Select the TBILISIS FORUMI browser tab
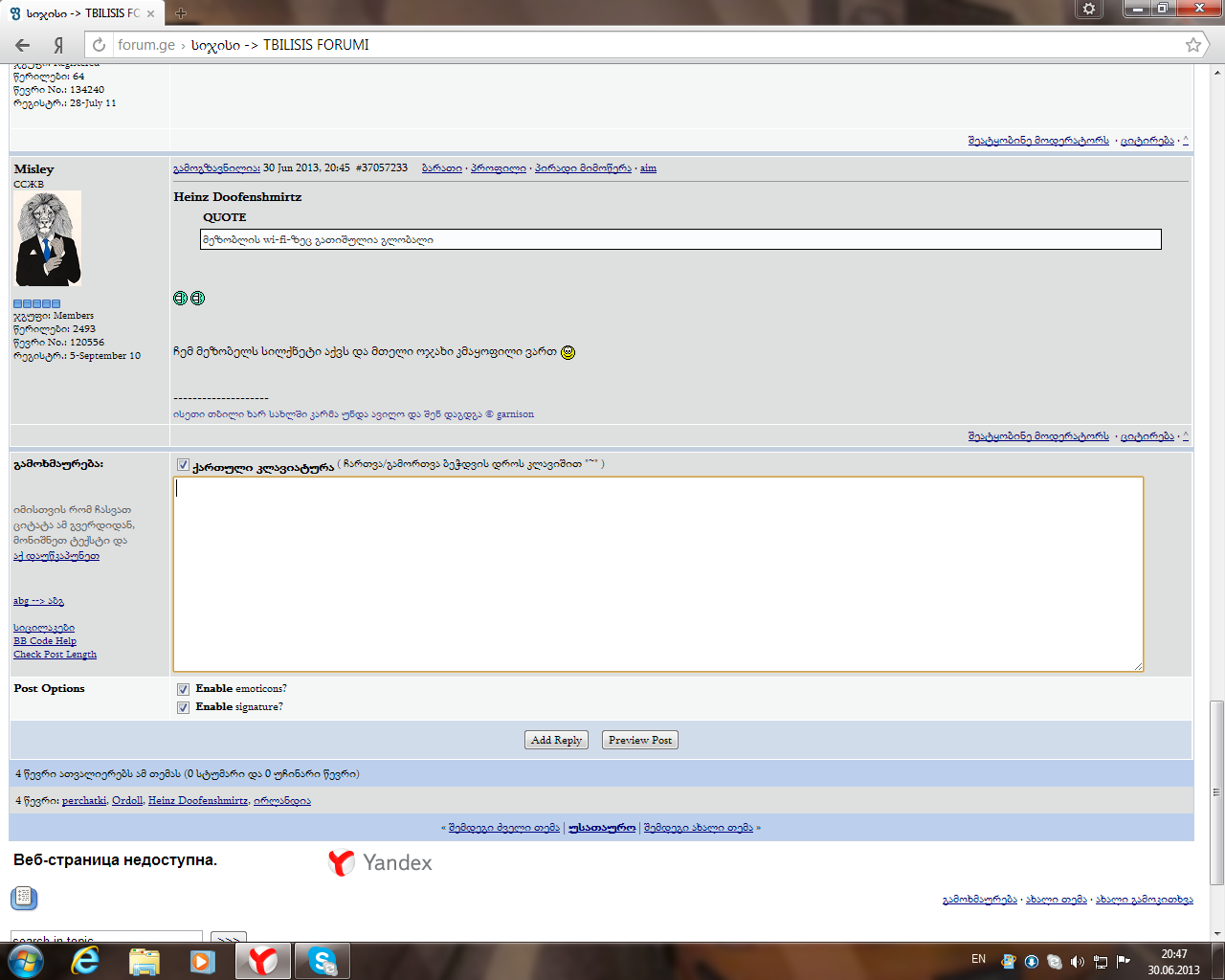This screenshot has height=980, width=1225. pyautogui.click(x=82, y=13)
